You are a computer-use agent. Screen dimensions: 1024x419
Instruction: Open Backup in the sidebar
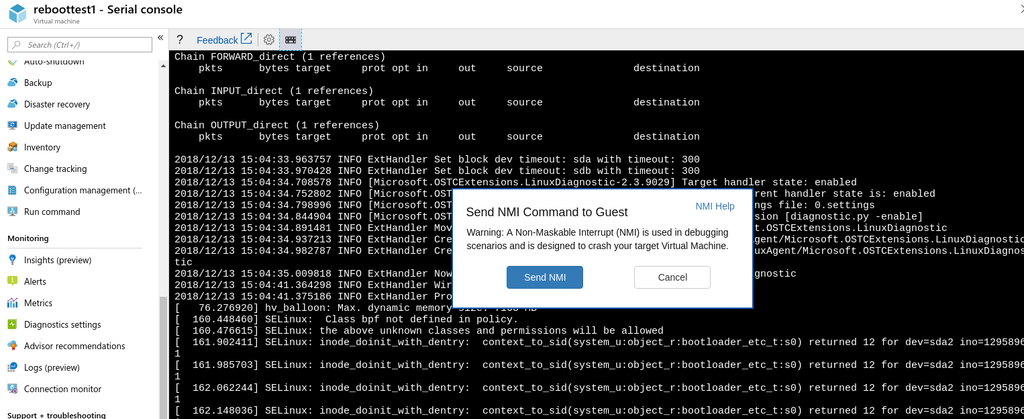click(38, 83)
